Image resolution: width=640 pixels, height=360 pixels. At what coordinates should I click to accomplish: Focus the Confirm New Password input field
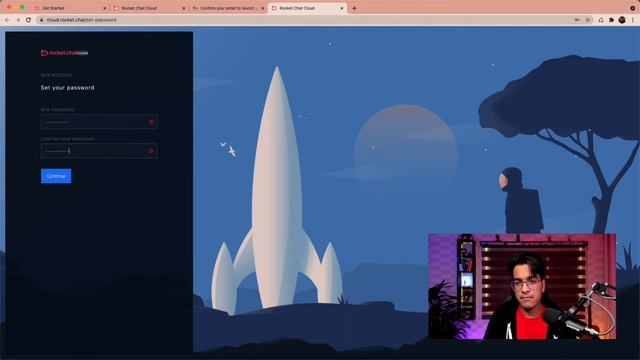[x=99, y=151]
